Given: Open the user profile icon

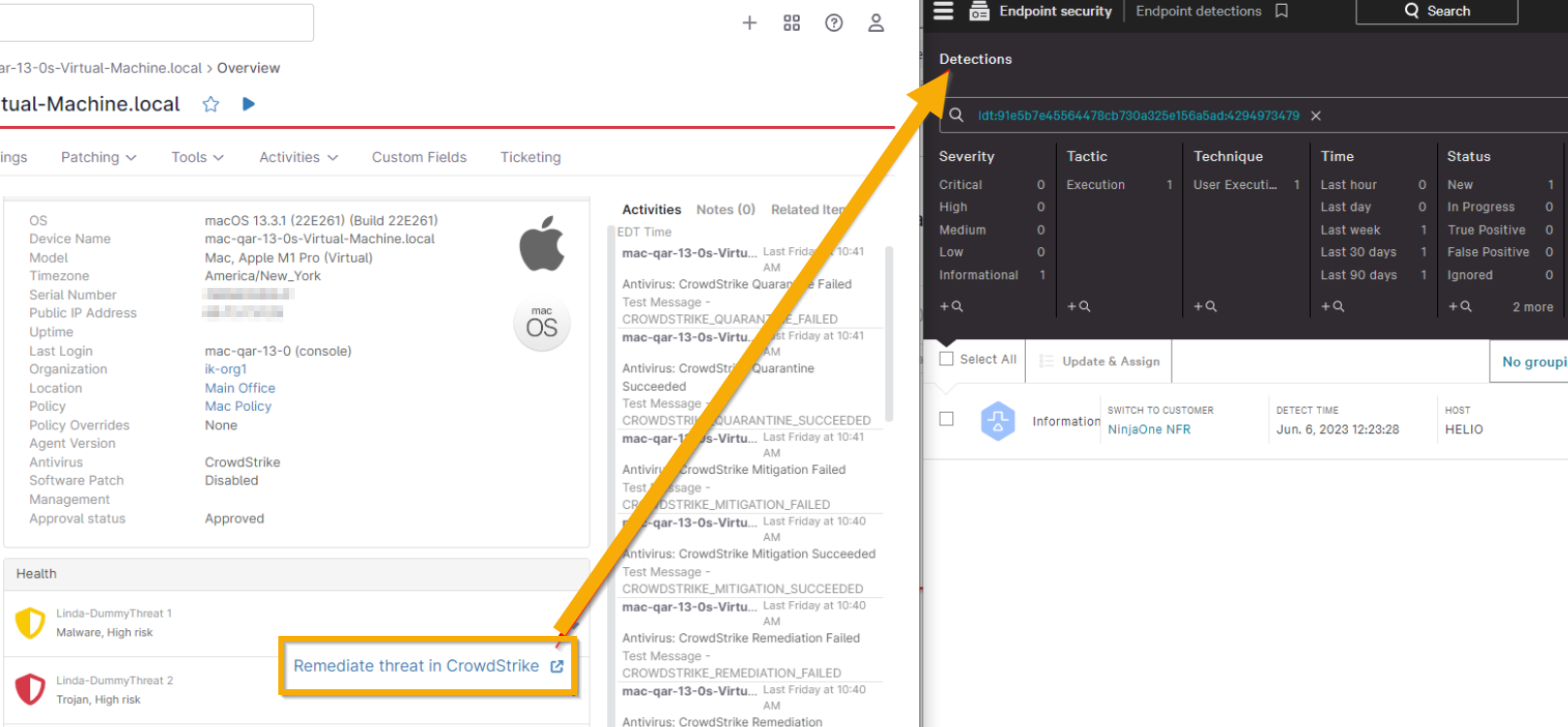Looking at the screenshot, I should pyautogui.click(x=876, y=22).
